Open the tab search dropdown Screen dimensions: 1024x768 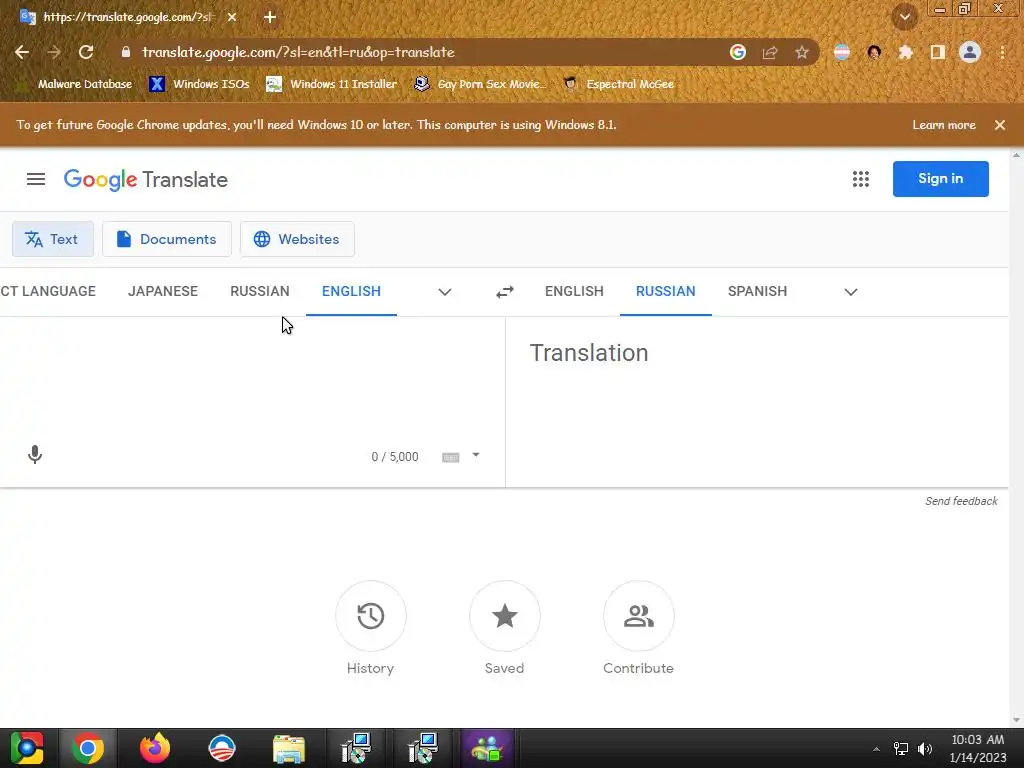905,17
